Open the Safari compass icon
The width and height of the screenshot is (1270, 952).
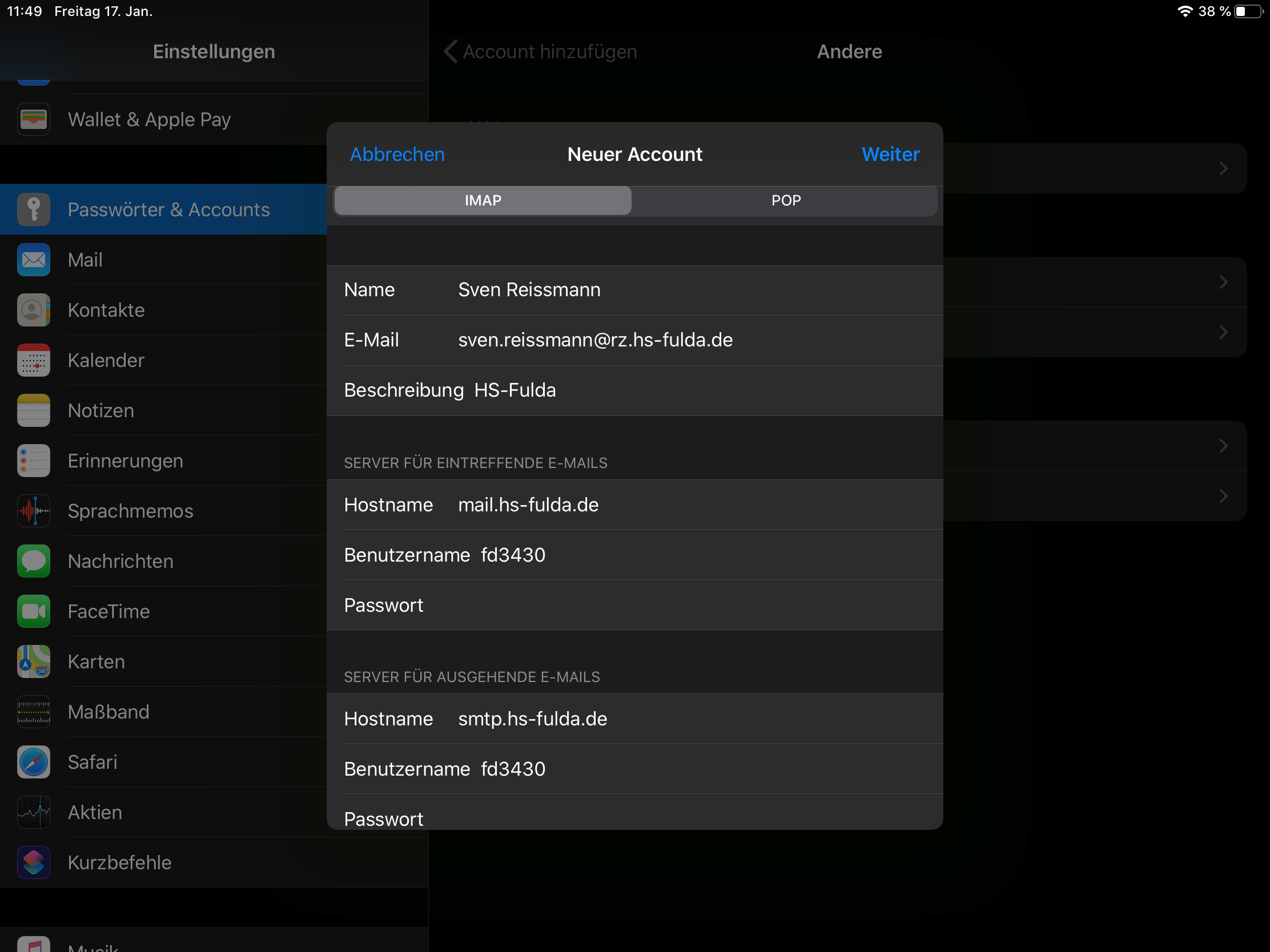coord(33,762)
